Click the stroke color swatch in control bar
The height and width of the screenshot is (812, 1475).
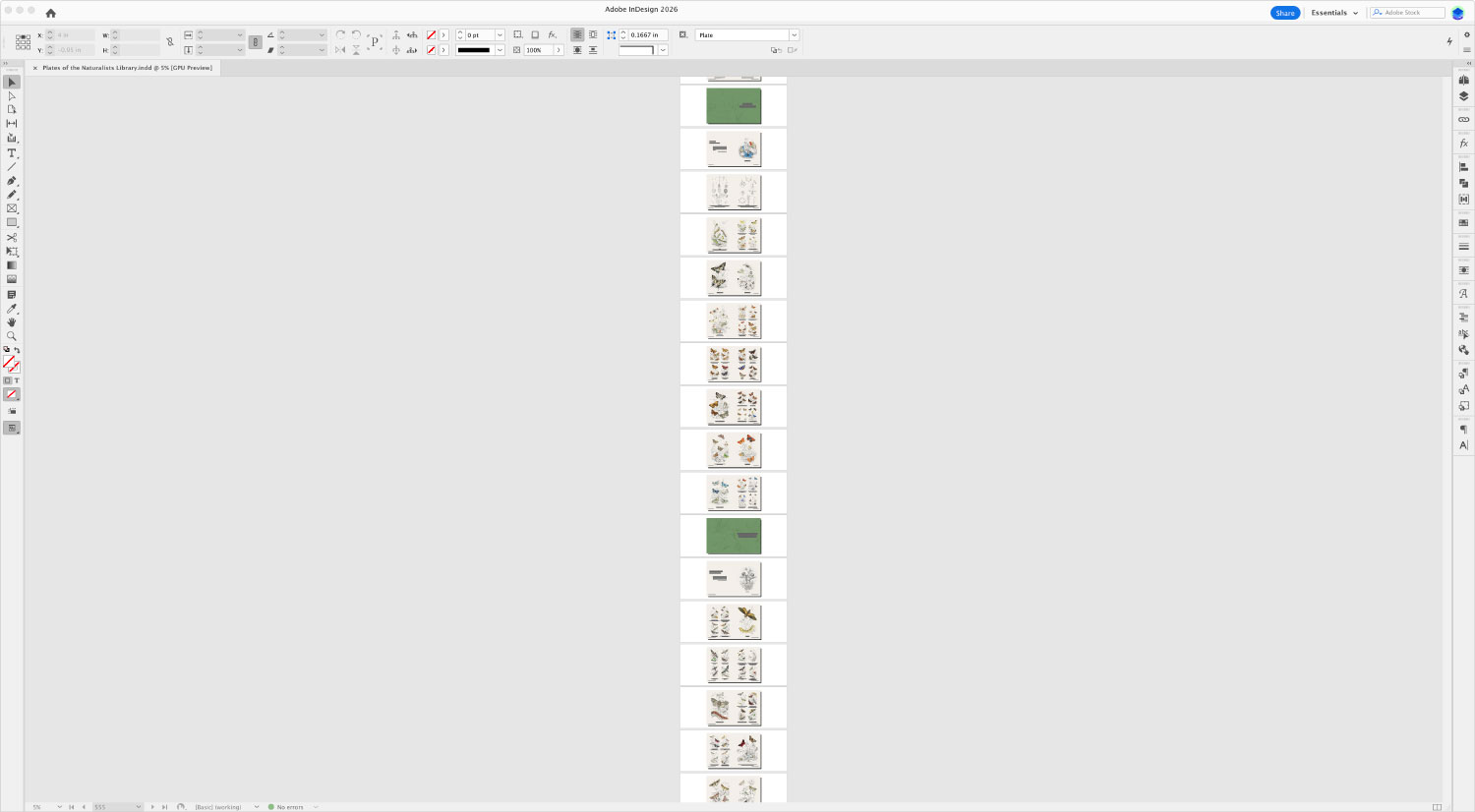click(431, 50)
